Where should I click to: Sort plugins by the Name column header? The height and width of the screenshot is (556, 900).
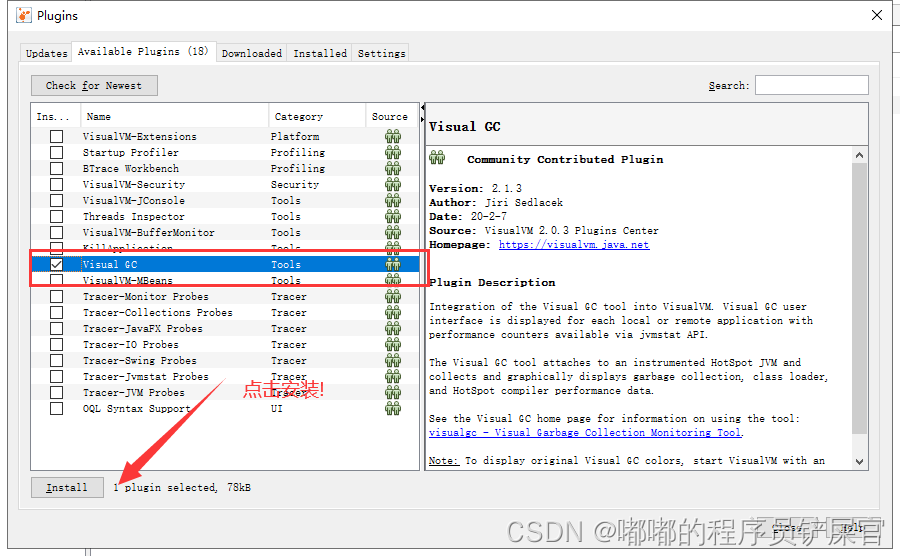(x=174, y=116)
